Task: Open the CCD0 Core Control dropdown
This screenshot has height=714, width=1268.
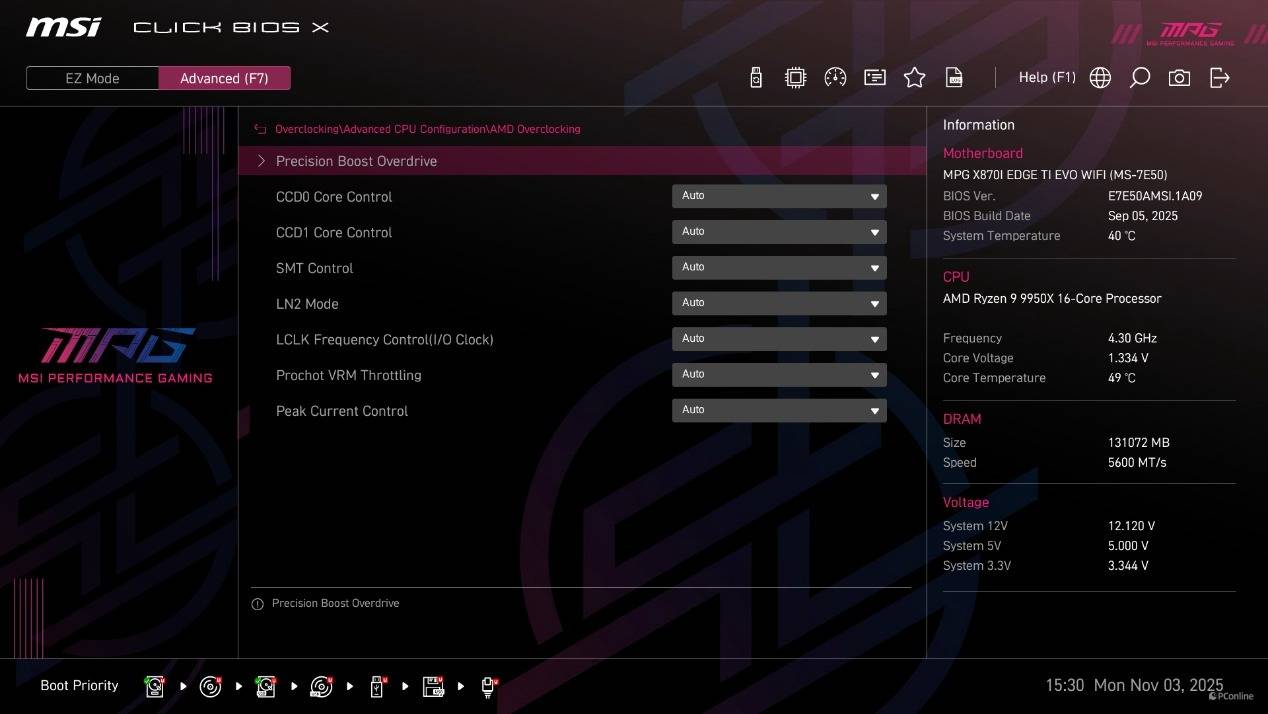Action: click(x=779, y=196)
